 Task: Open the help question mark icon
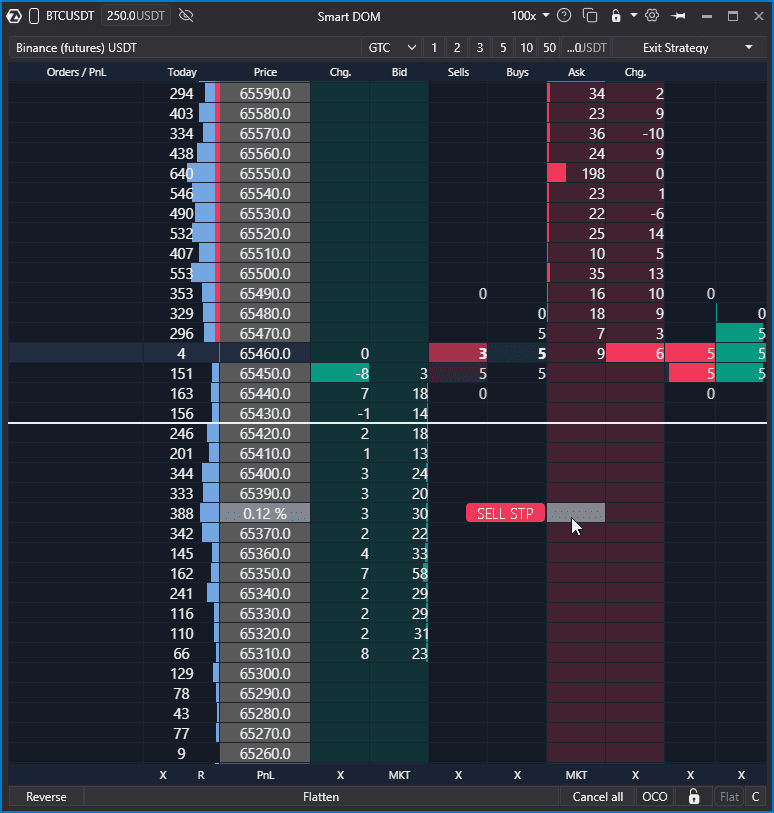[x=564, y=16]
